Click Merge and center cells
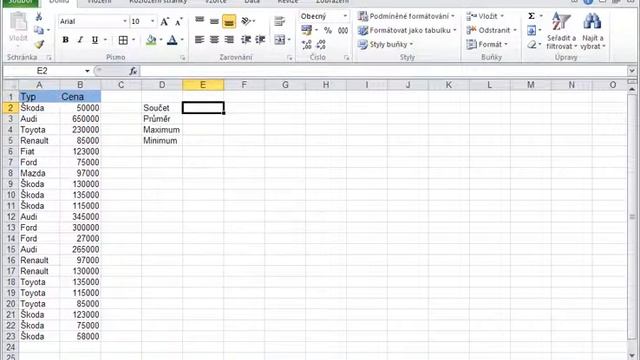 point(280,40)
